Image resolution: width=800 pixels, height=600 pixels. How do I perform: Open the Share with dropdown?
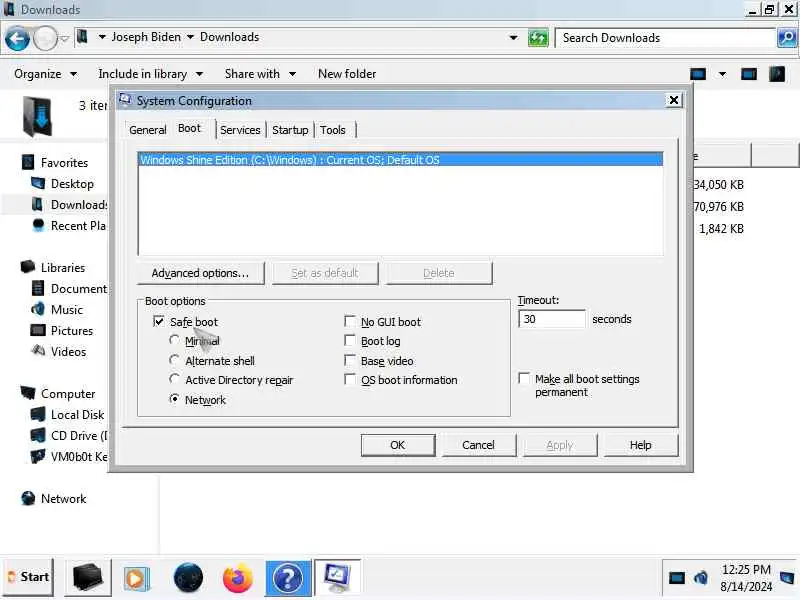coord(260,74)
